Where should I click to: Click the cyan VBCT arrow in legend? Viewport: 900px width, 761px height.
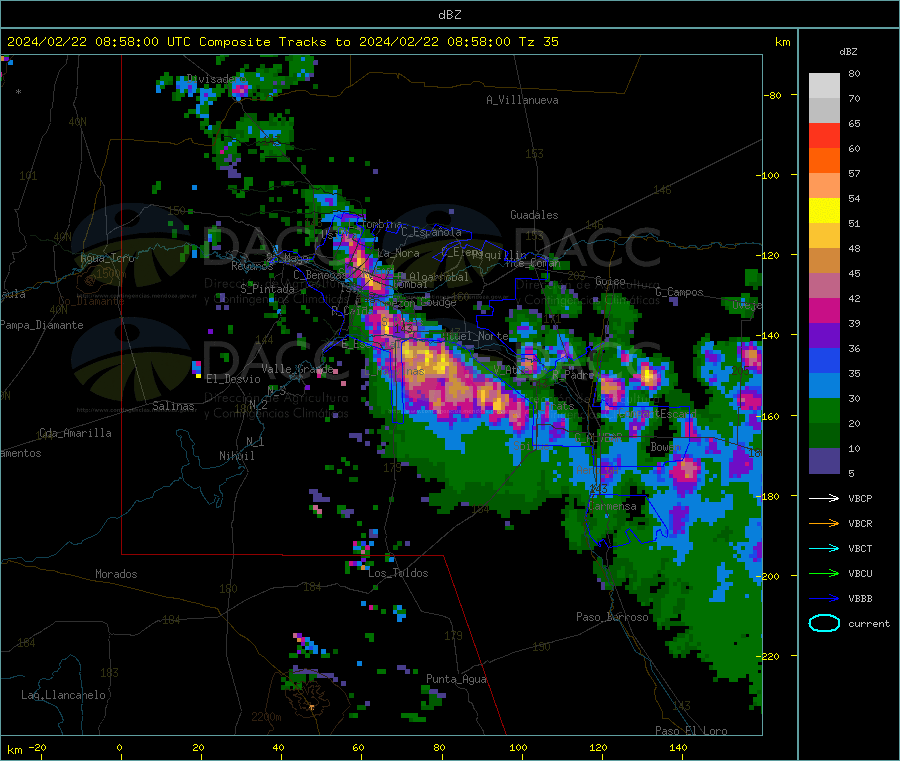coord(824,548)
